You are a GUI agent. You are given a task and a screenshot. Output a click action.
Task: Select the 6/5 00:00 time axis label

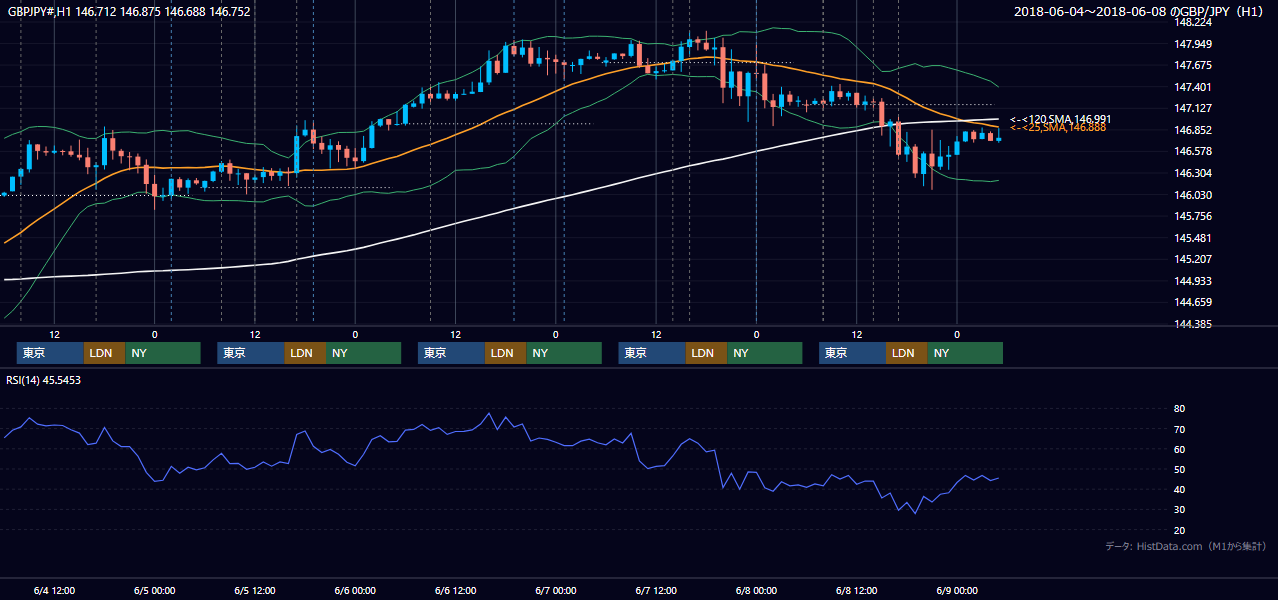click(154, 591)
